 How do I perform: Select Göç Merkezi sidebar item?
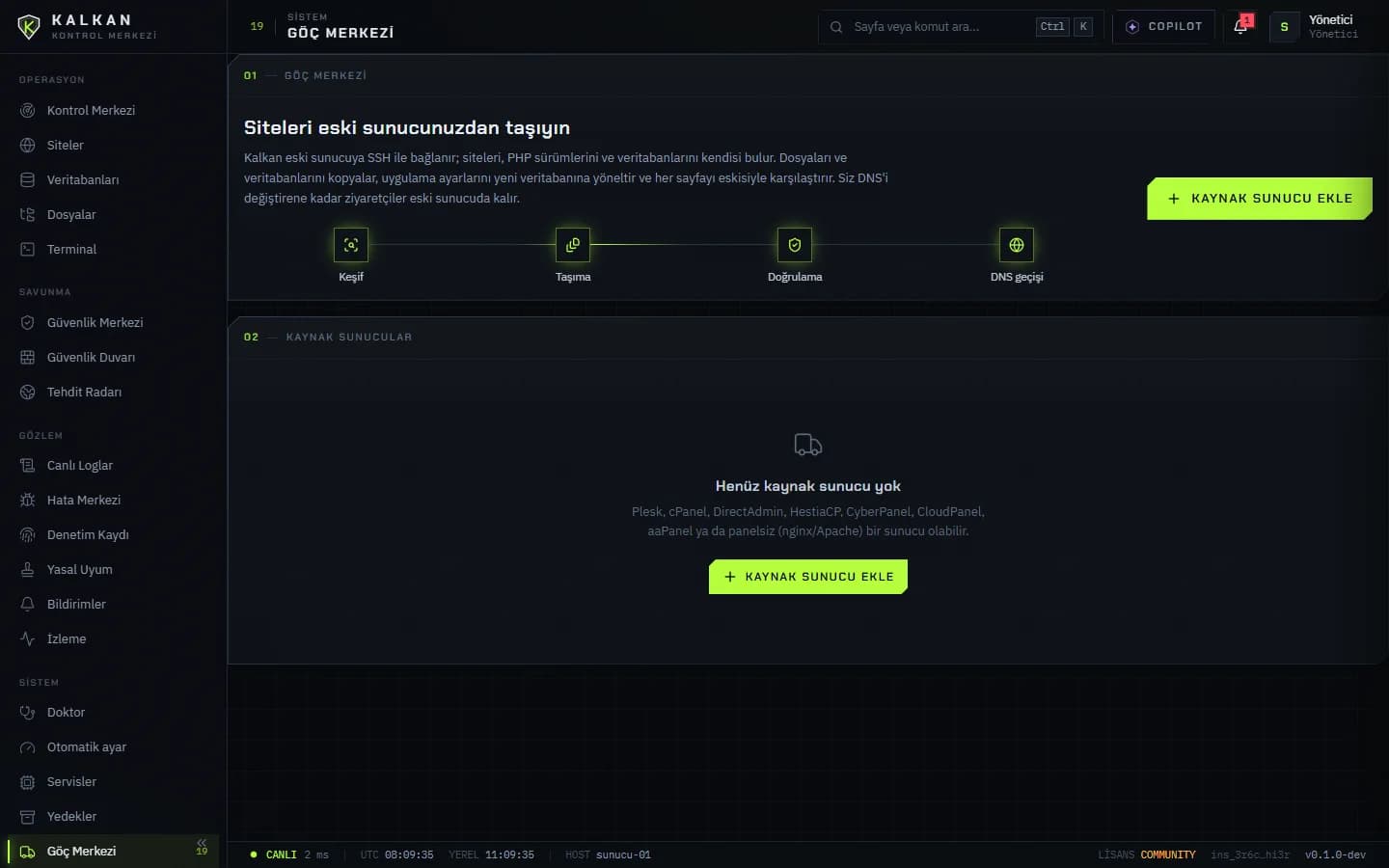pyautogui.click(x=113, y=851)
